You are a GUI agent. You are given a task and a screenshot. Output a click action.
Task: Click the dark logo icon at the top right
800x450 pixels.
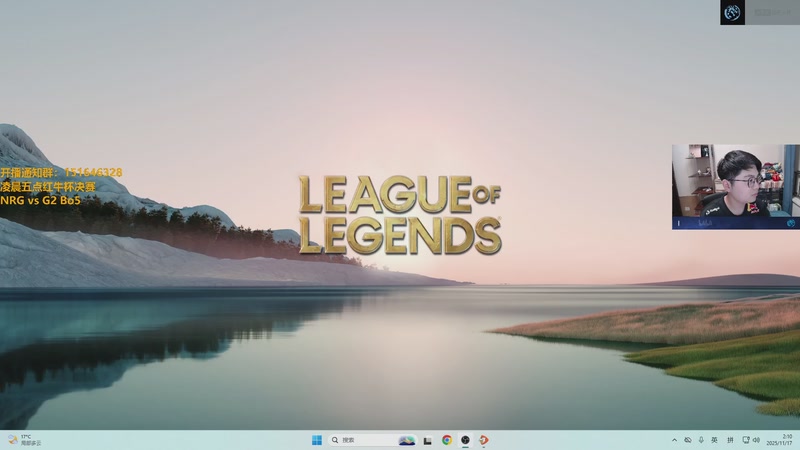pos(732,12)
